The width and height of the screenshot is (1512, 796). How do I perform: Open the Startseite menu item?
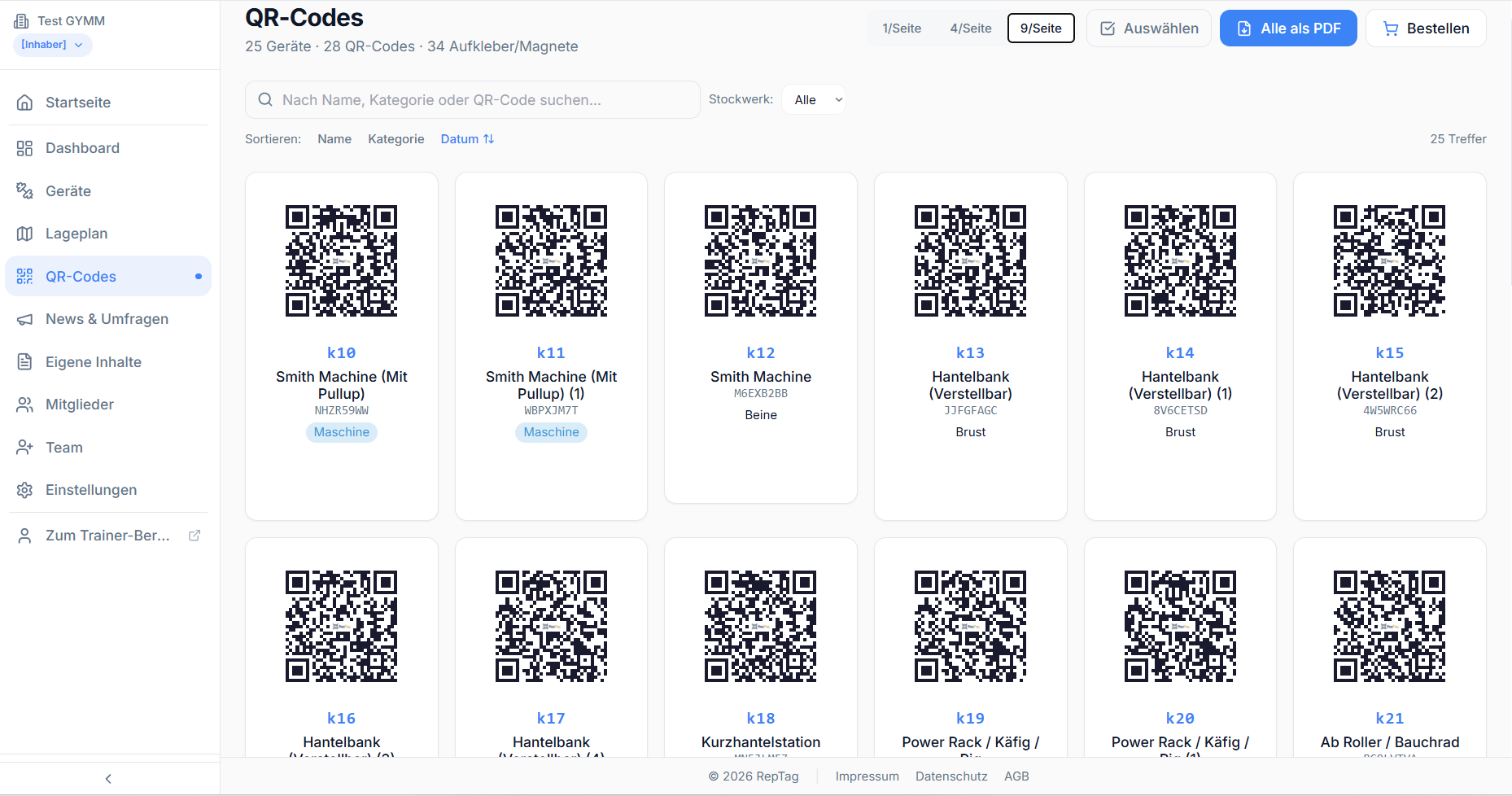[108, 103]
